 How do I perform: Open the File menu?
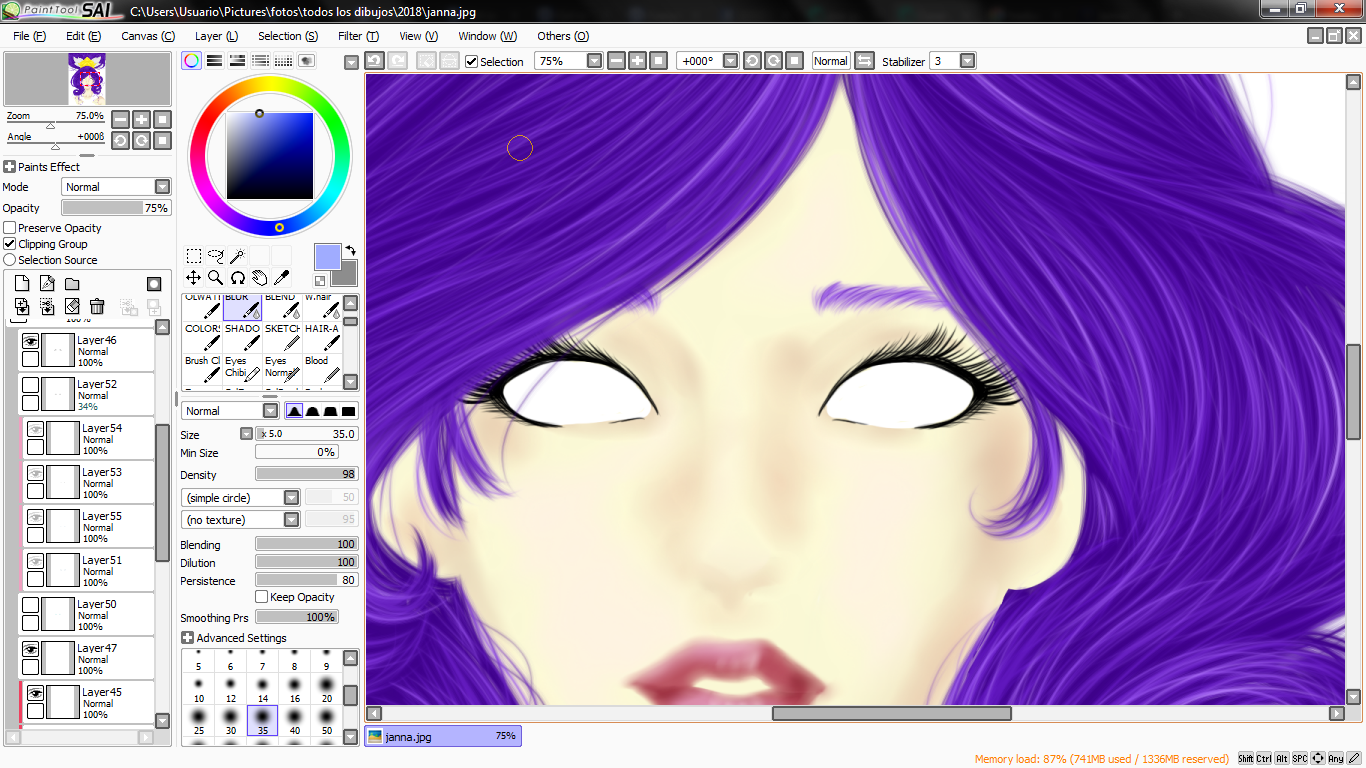30,36
